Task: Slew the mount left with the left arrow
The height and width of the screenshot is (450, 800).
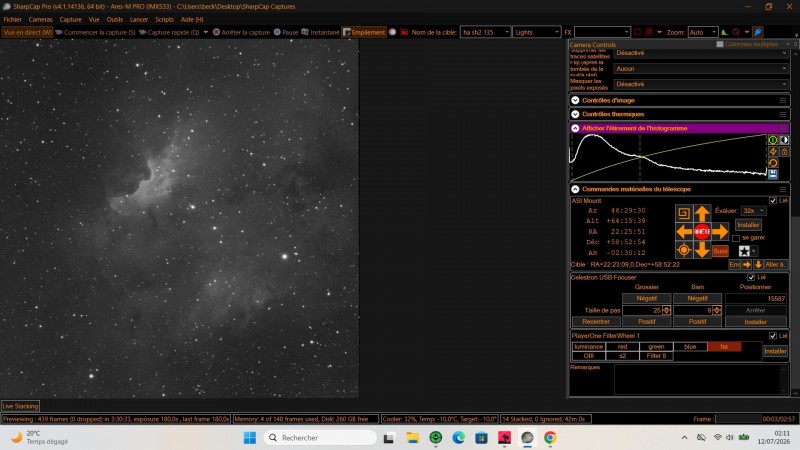Action: (x=684, y=232)
